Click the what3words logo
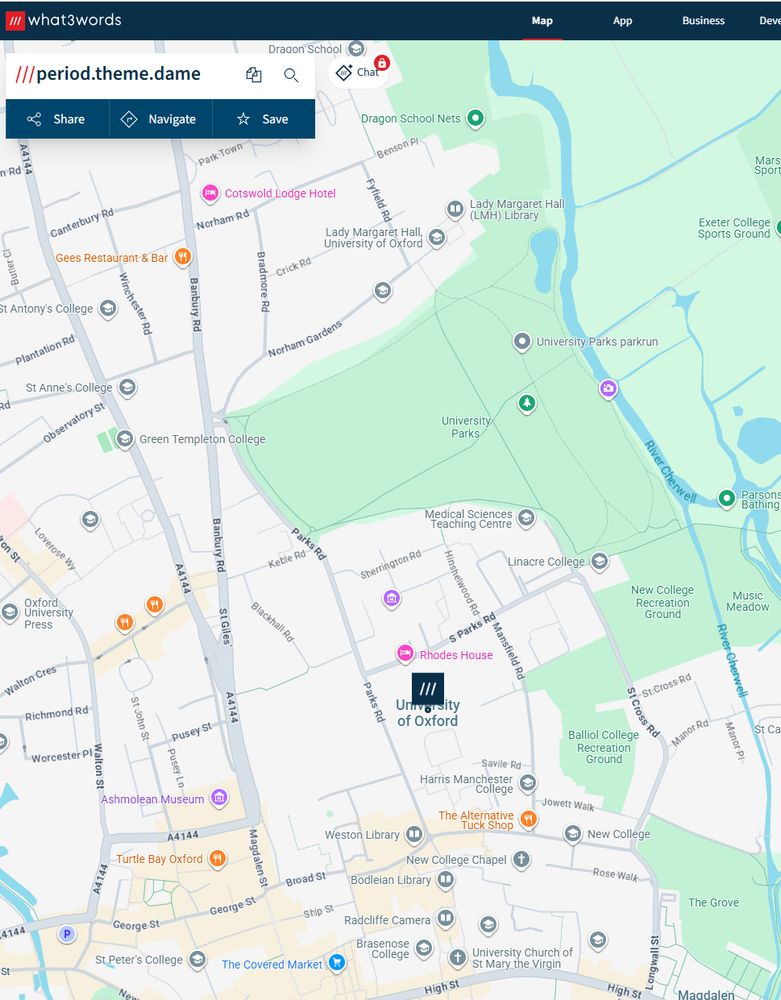The width and height of the screenshot is (781, 1000). click(63, 20)
